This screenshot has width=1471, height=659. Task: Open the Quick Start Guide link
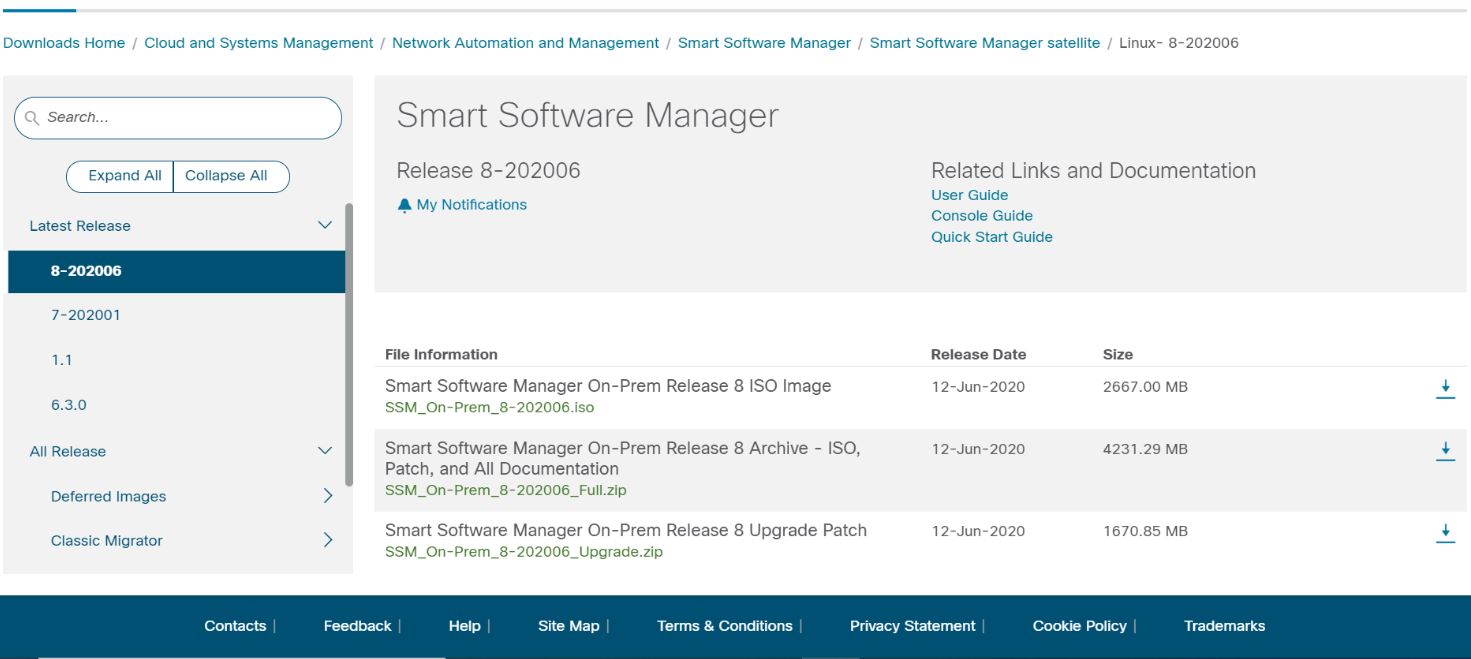coord(991,237)
